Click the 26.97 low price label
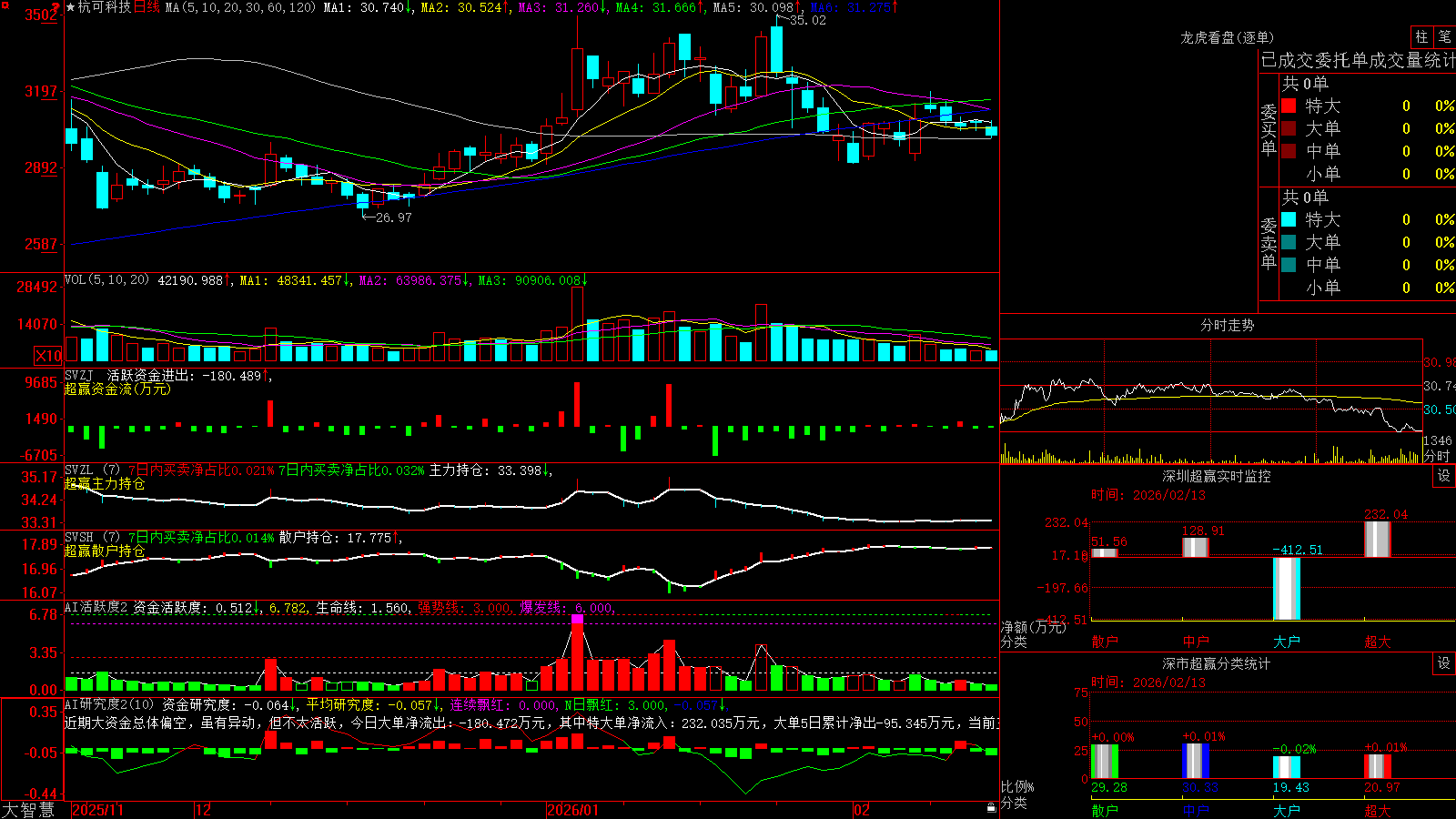Image resolution: width=1456 pixels, height=819 pixels. [x=393, y=217]
